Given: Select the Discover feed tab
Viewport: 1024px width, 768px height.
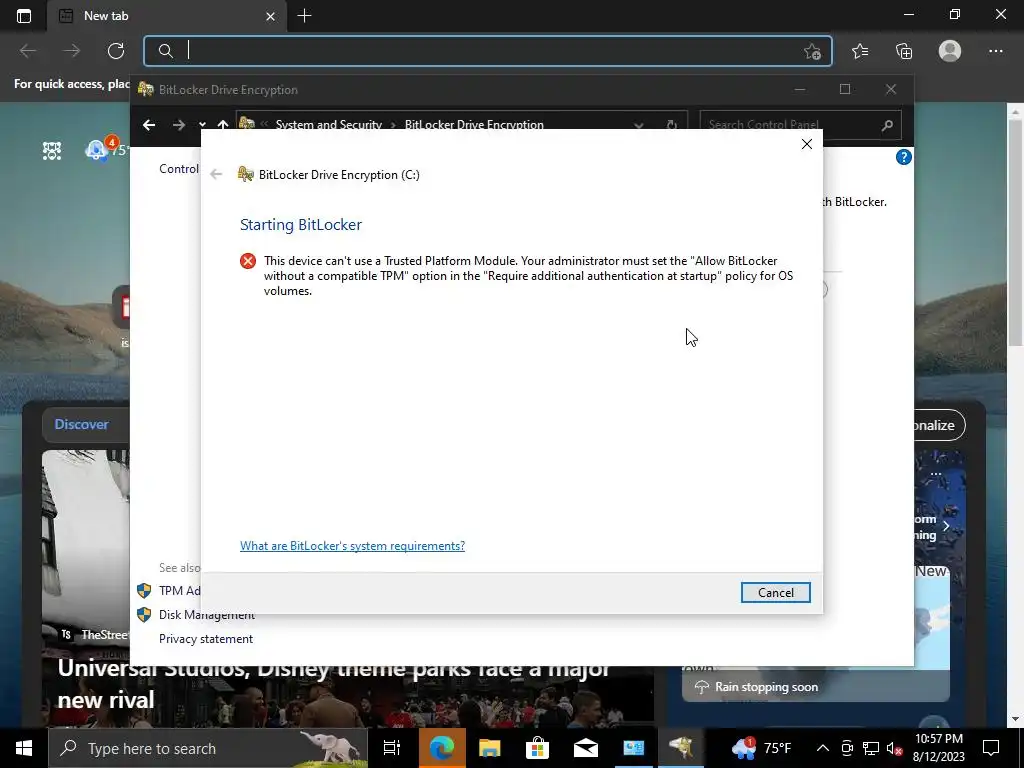Looking at the screenshot, I should click(x=82, y=424).
